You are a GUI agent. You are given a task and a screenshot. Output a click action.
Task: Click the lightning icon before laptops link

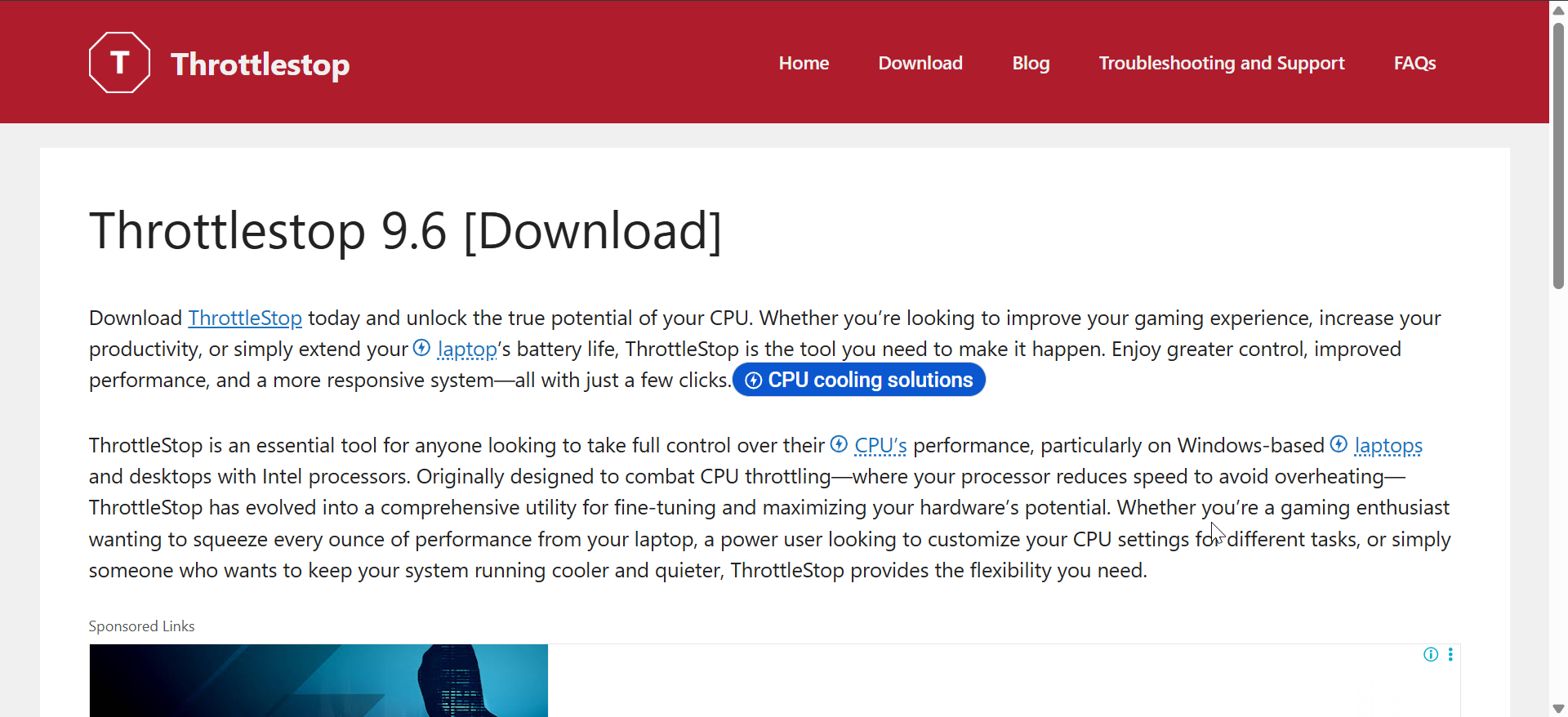point(1339,444)
